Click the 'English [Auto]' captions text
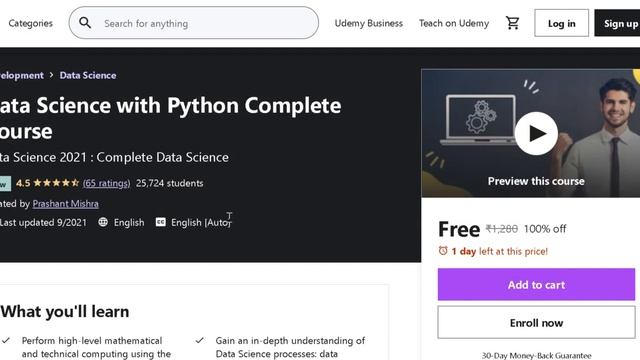The height and width of the screenshot is (360, 640). tap(201, 222)
